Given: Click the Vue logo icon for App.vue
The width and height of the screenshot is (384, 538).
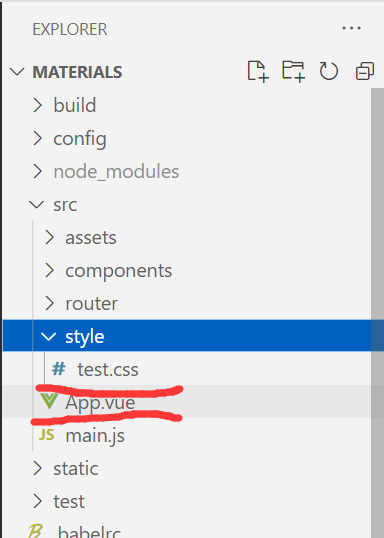Looking at the screenshot, I should (x=49, y=401).
